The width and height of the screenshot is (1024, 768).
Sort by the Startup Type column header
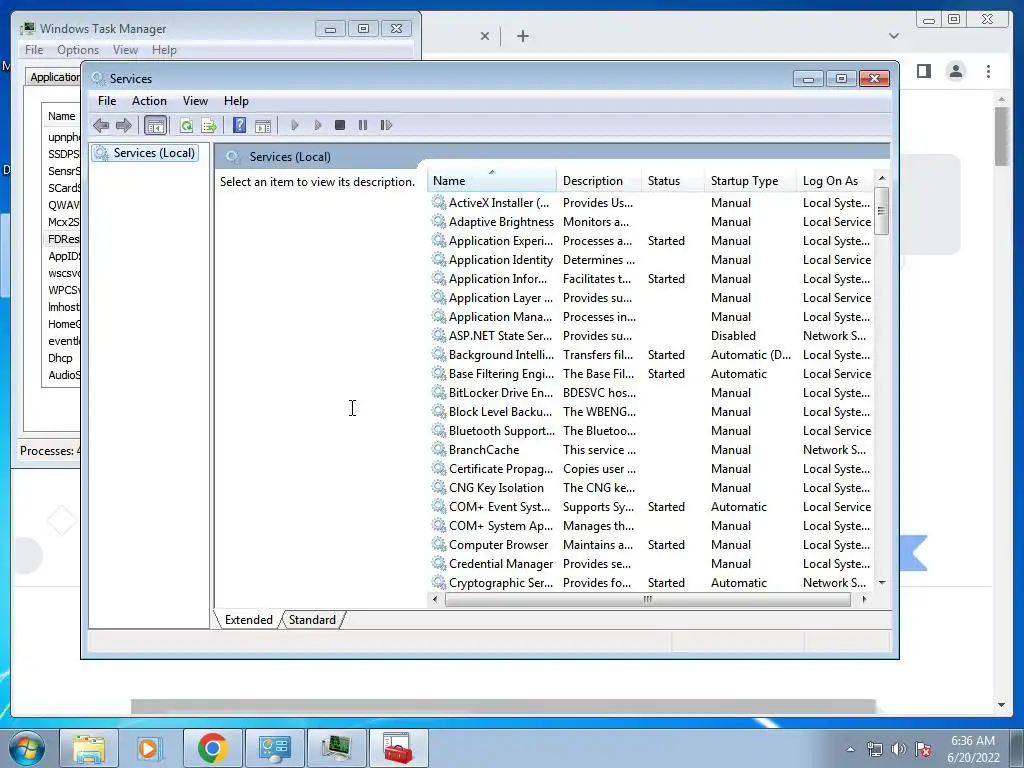click(750, 181)
